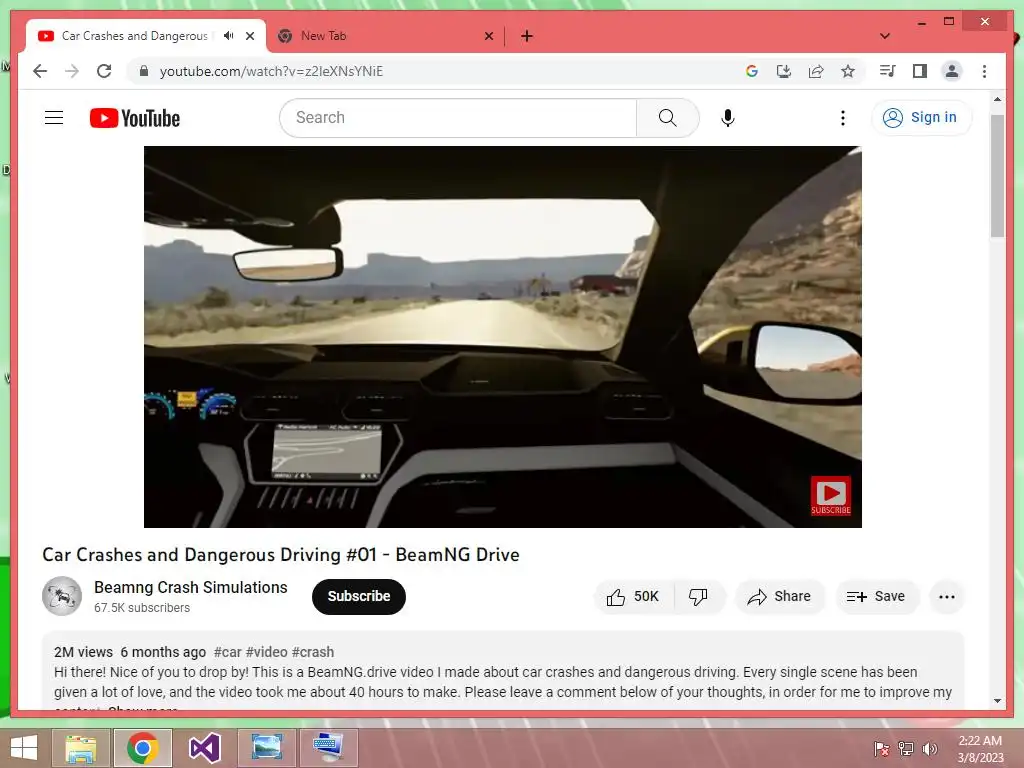Bookmark this tab with the star icon
The width and height of the screenshot is (1024, 768).
coord(848,71)
